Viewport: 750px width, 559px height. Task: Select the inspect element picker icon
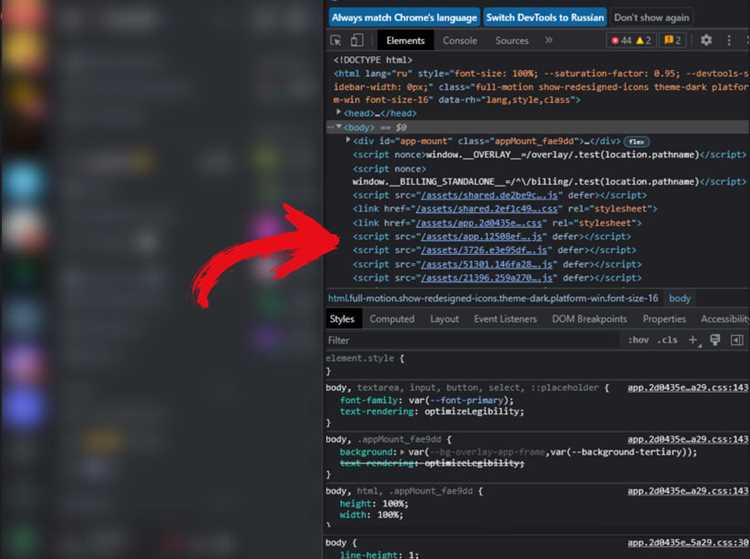tap(336, 41)
